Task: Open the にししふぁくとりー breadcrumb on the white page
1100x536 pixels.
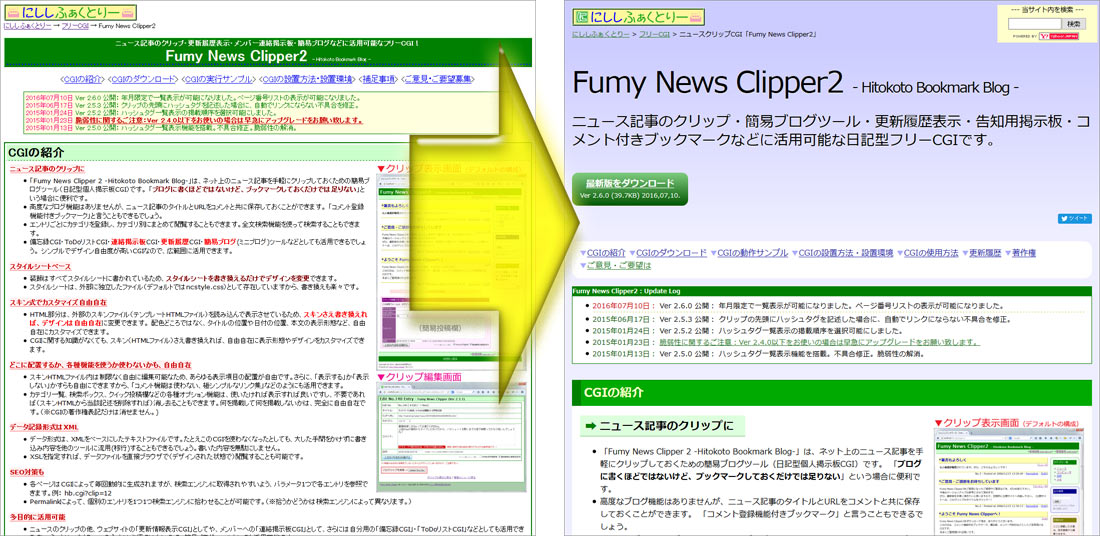Action: (27, 26)
